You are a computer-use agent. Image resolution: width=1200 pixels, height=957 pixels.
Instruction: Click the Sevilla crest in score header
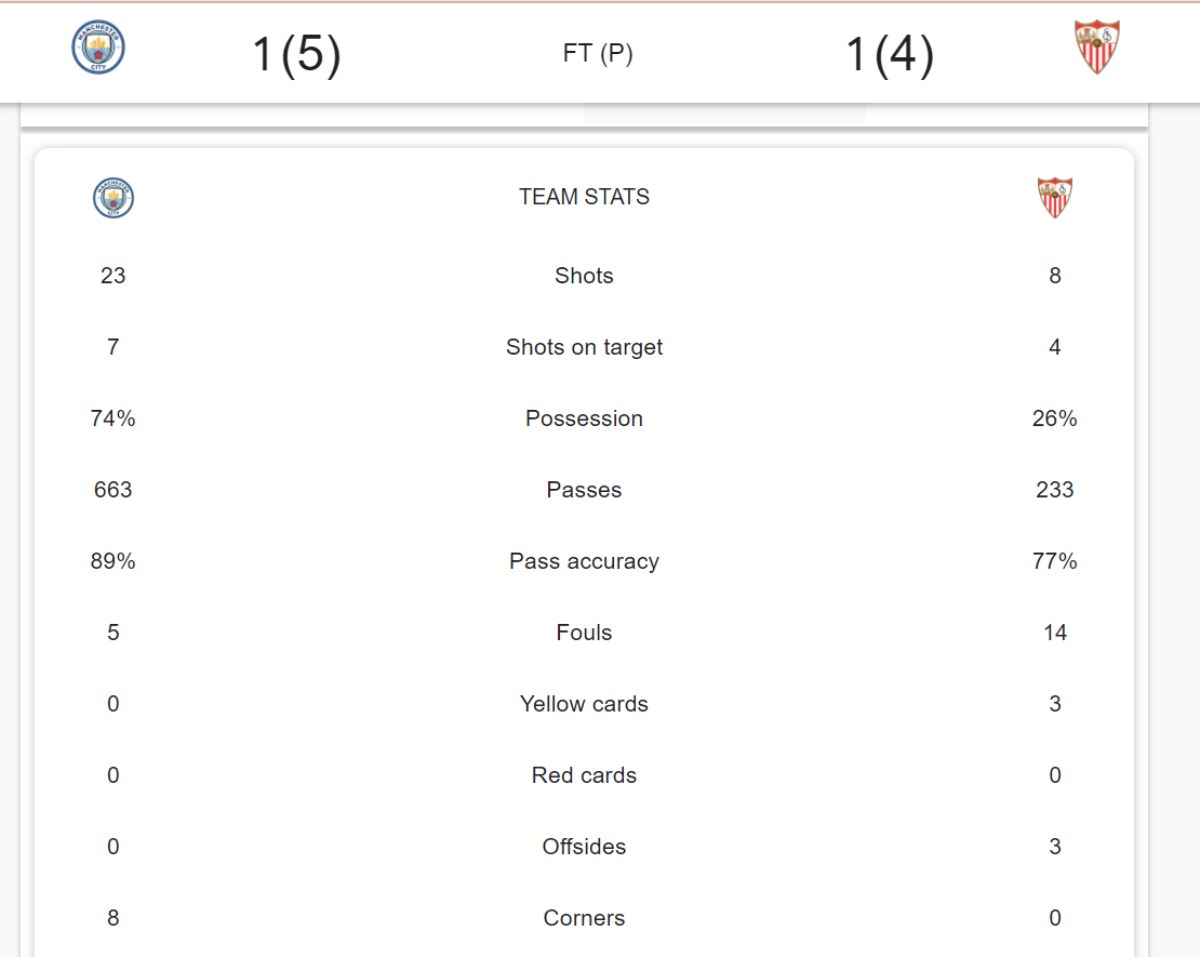(x=1097, y=48)
